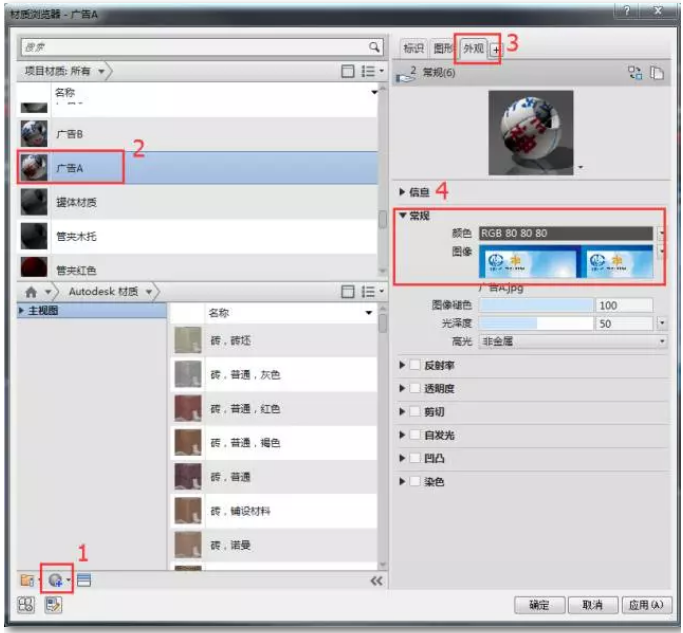Click the library folder icon at bottom left
The width and height of the screenshot is (683, 633).
coord(27,580)
